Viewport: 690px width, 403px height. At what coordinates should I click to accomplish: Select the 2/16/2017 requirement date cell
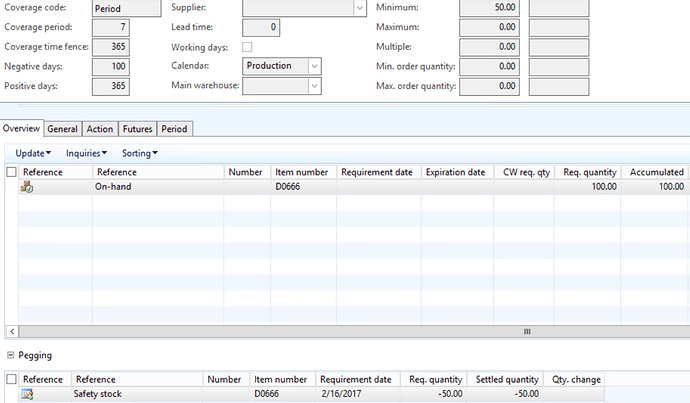[x=358, y=394]
